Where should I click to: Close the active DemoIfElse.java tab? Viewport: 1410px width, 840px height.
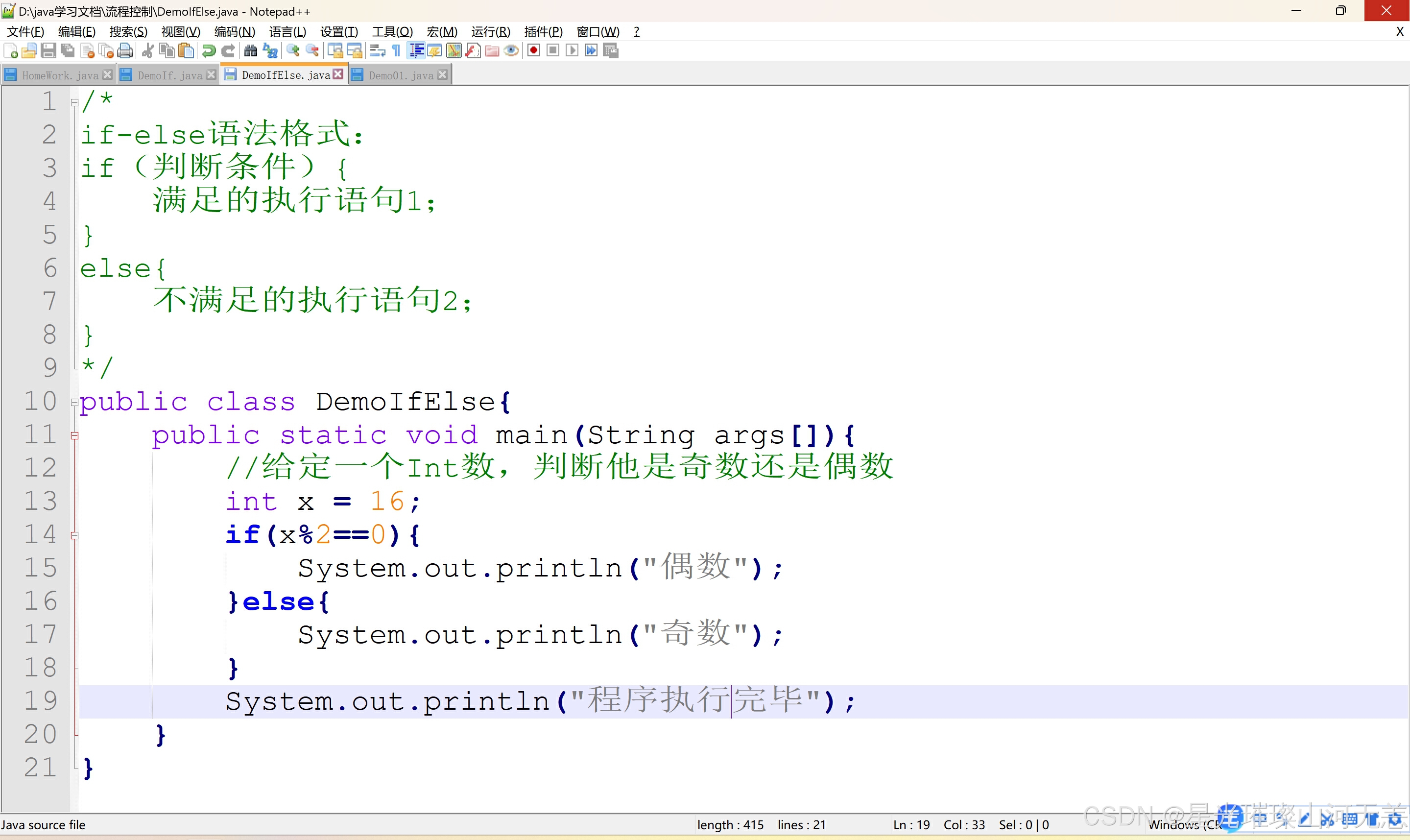[338, 75]
